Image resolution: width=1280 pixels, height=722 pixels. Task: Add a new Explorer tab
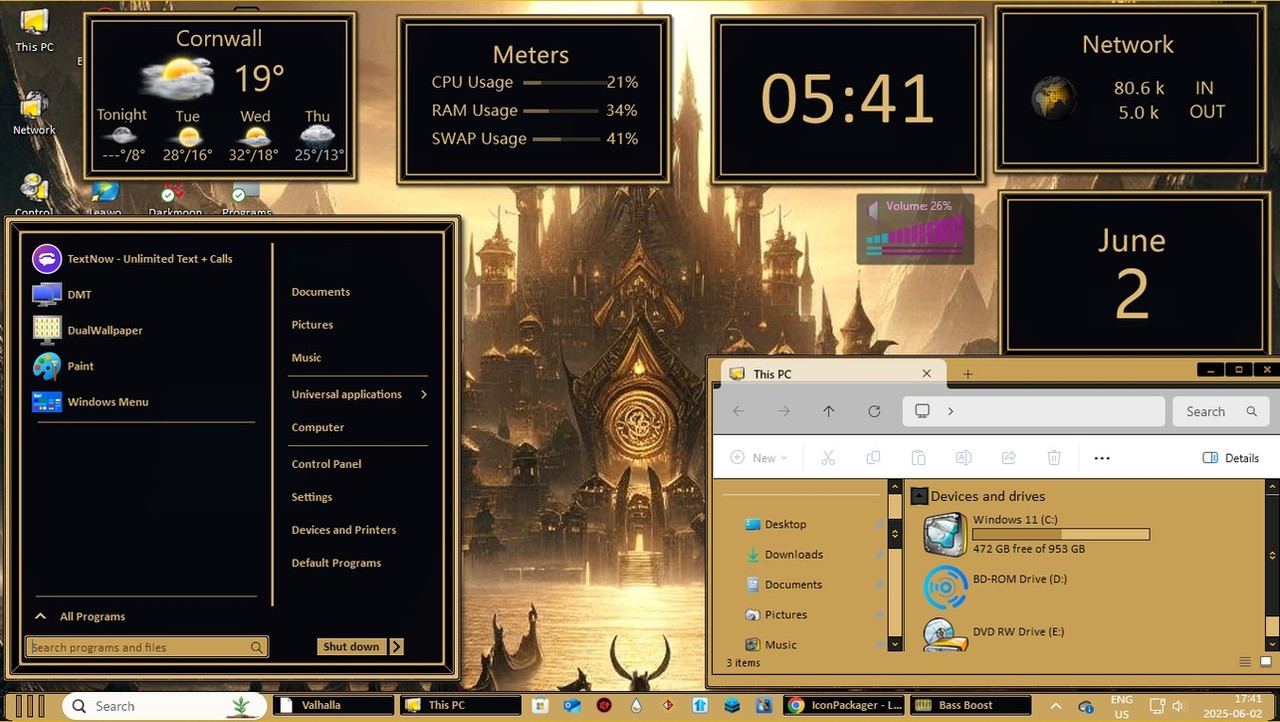(967, 373)
